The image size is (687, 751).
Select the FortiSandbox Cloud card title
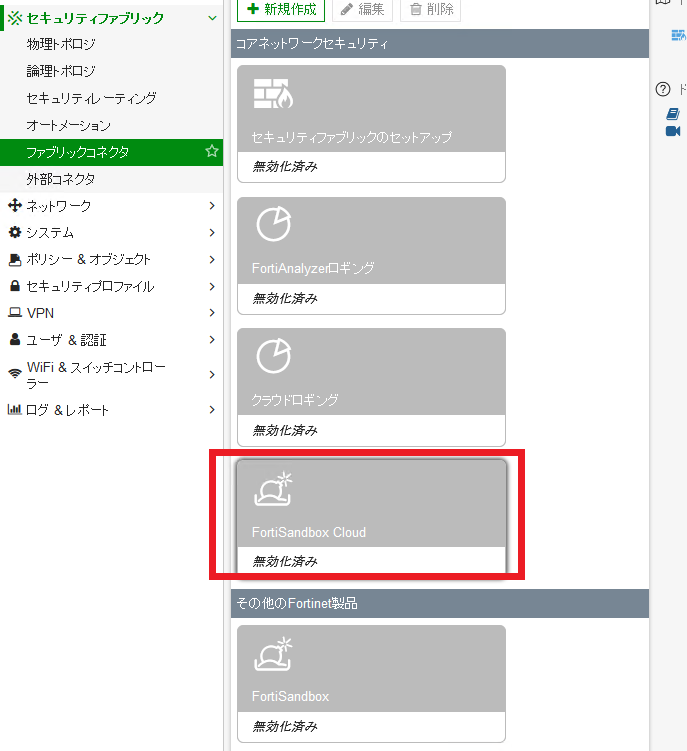tap(309, 532)
